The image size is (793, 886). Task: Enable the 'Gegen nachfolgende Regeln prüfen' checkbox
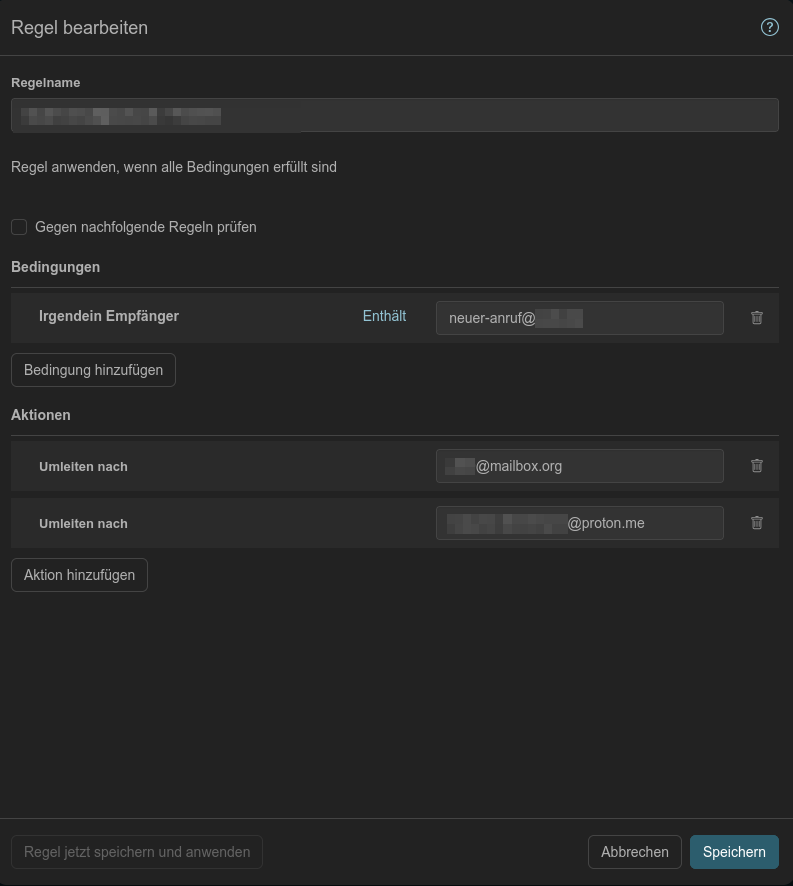coord(19,227)
